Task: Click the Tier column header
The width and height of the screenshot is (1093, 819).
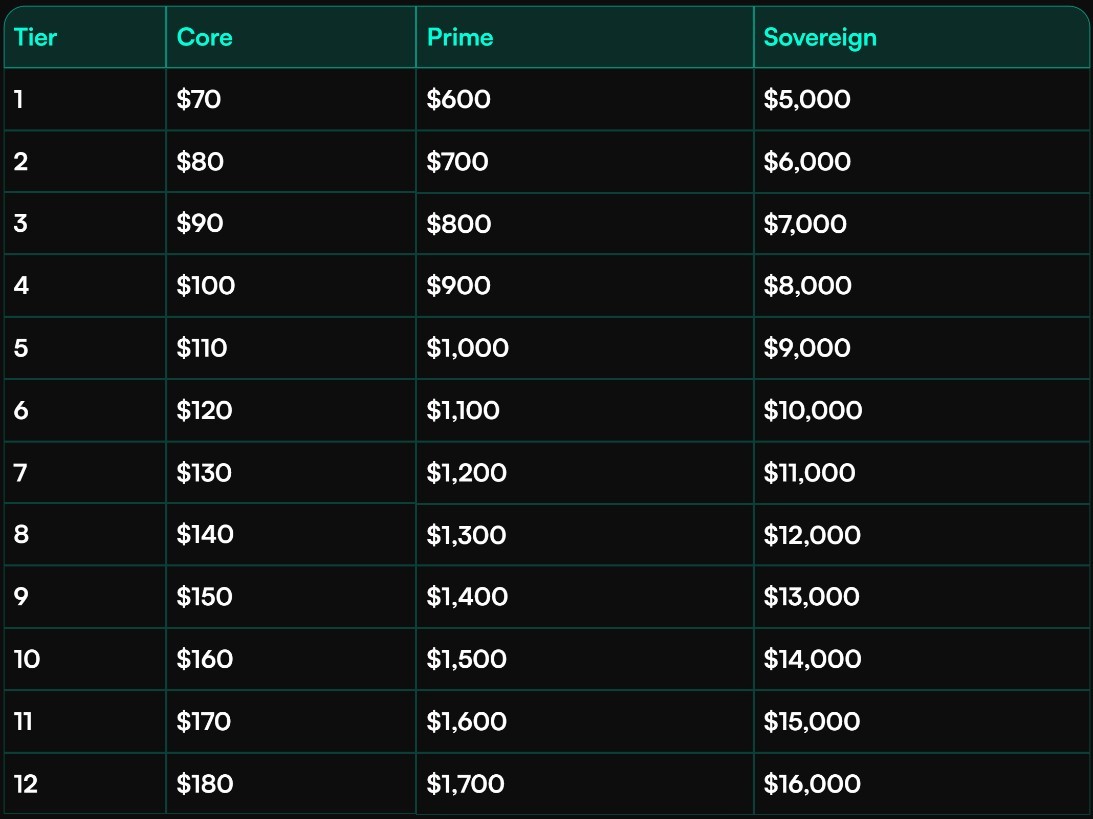Action: click(36, 38)
